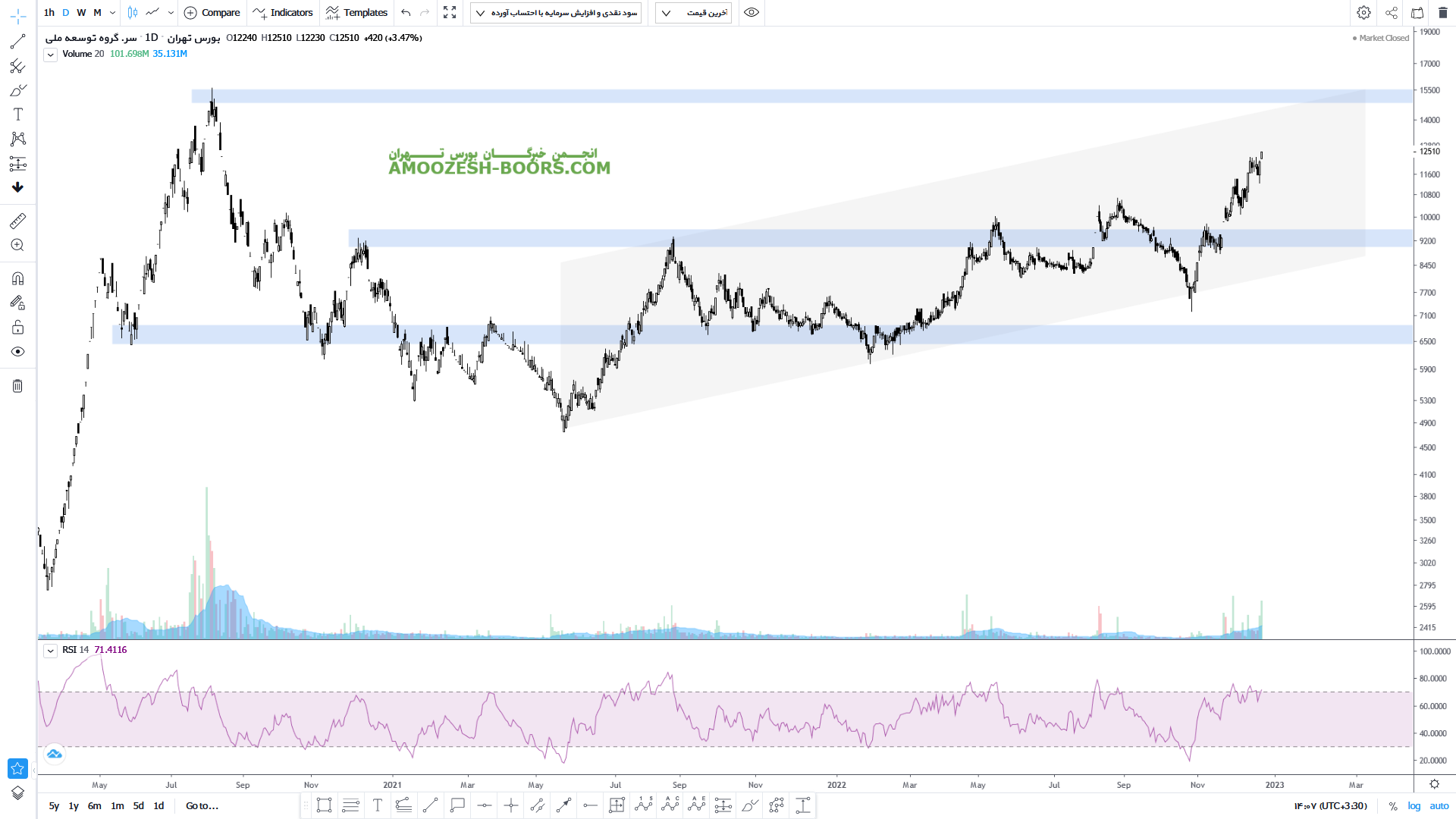
Task: Enable the magnet snap mode
Action: 17,278
